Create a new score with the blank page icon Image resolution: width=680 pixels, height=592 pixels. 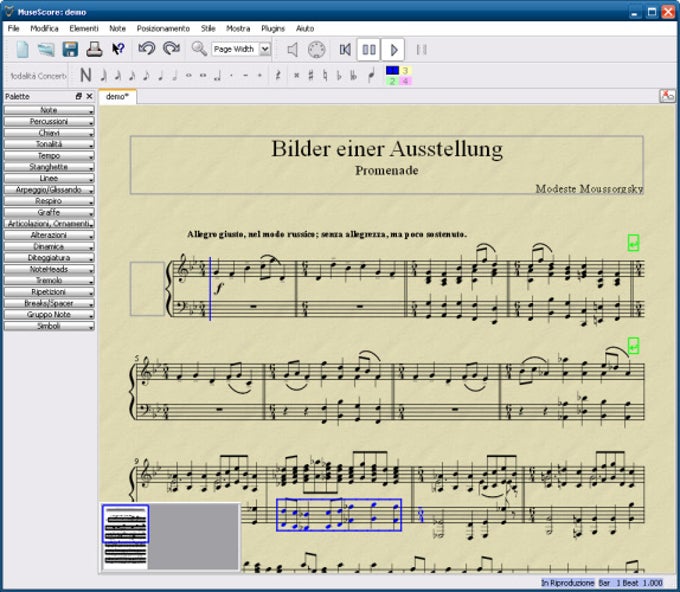pyautogui.click(x=22, y=49)
